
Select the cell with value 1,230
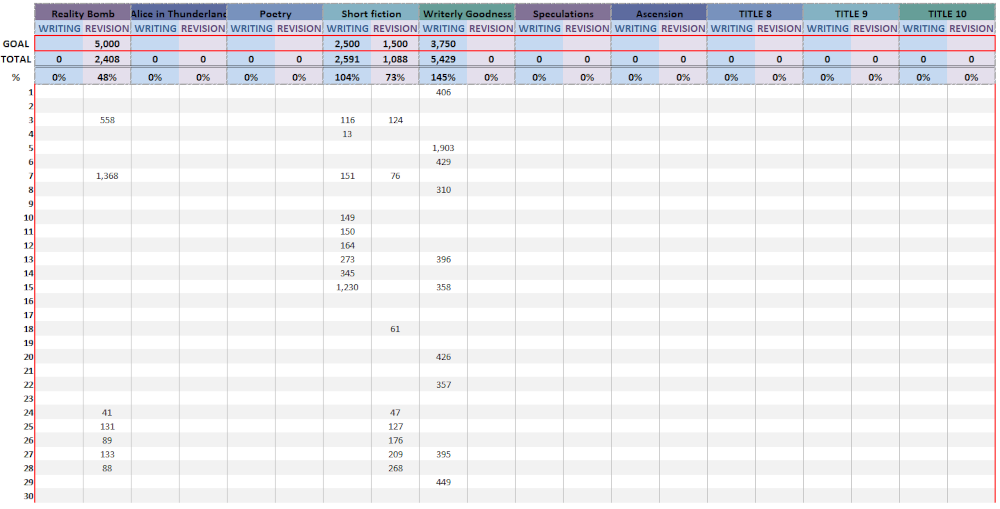click(347, 287)
